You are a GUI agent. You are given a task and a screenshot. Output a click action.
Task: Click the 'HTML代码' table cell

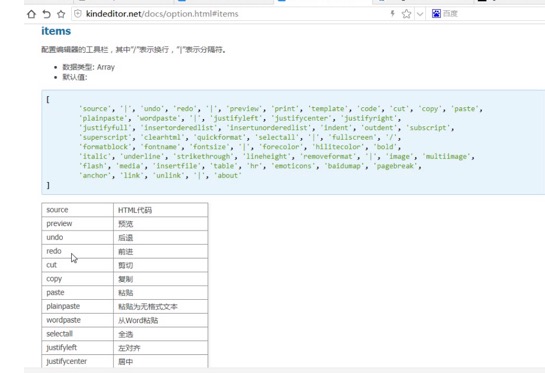tap(161, 210)
